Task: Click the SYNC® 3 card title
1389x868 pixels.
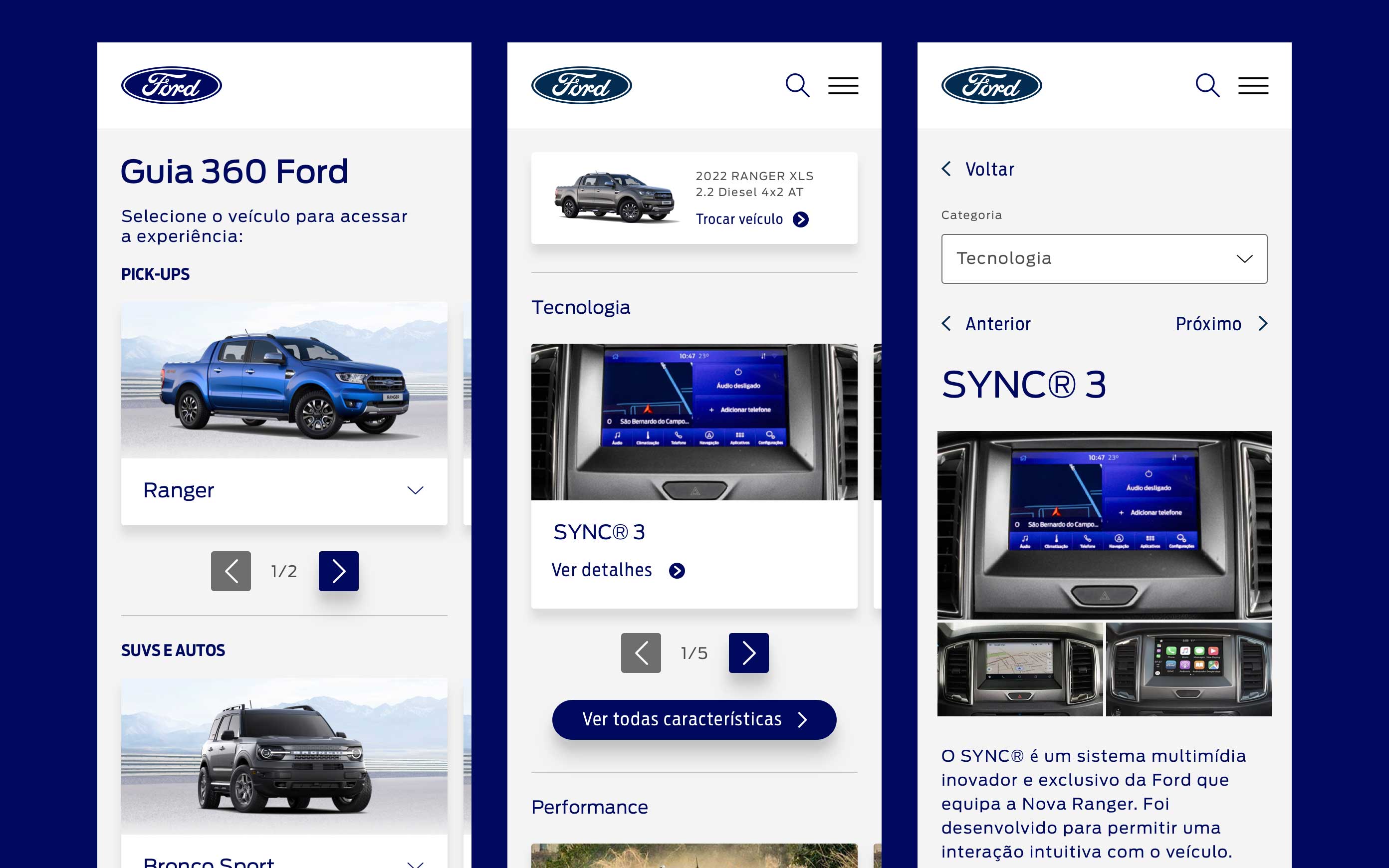Action: (599, 532)
